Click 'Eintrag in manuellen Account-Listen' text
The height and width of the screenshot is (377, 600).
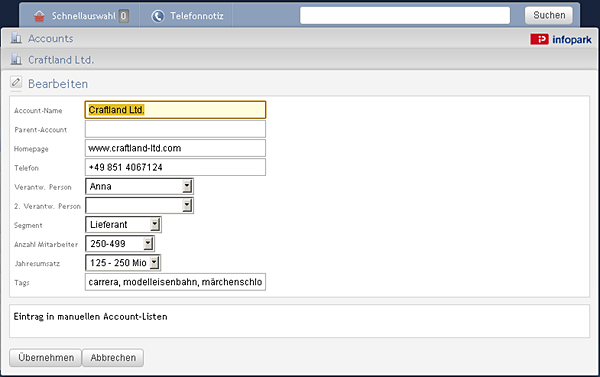[90, 317]
